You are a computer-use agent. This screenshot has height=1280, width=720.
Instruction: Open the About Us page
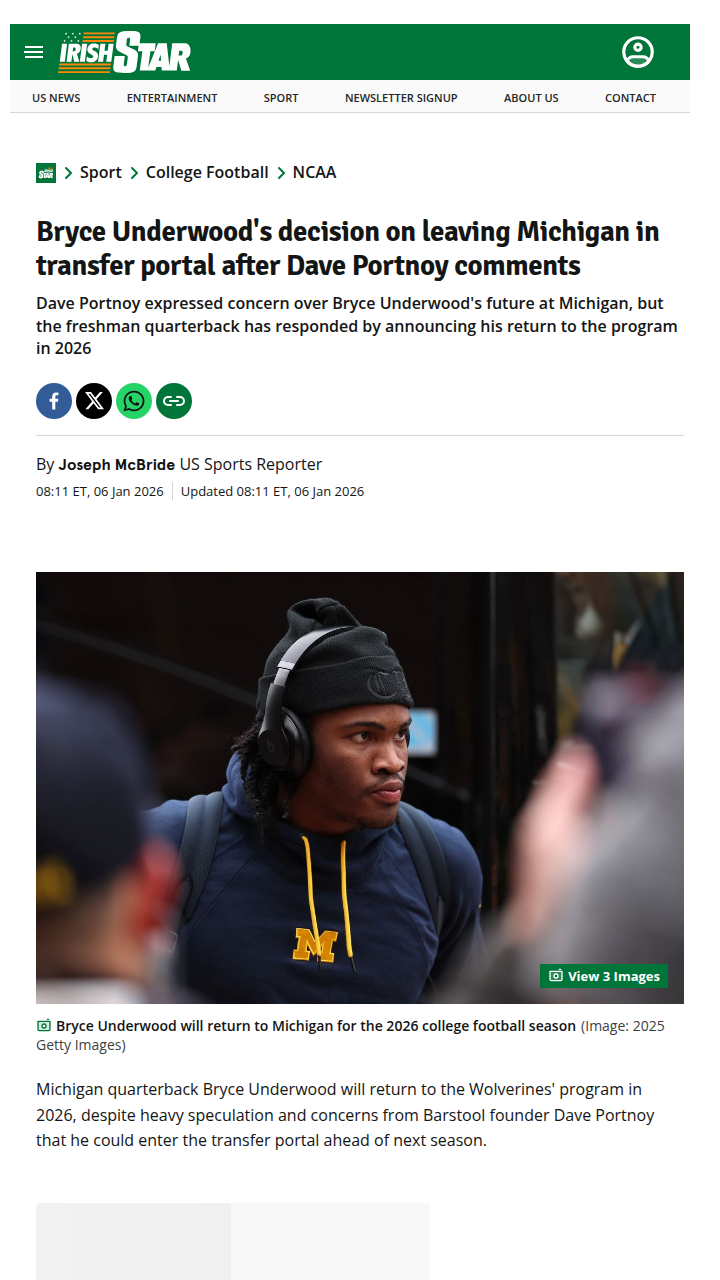531,98
